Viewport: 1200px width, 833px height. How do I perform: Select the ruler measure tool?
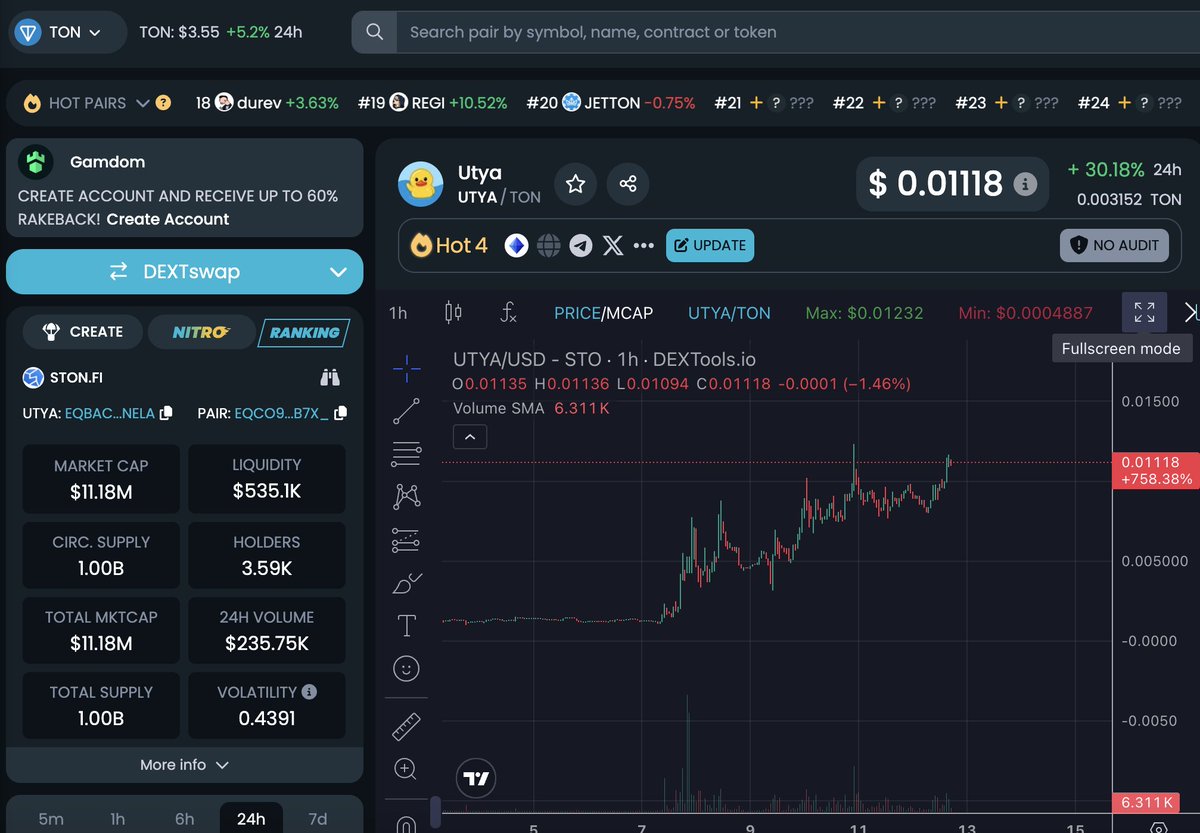(x=406, y=727)
